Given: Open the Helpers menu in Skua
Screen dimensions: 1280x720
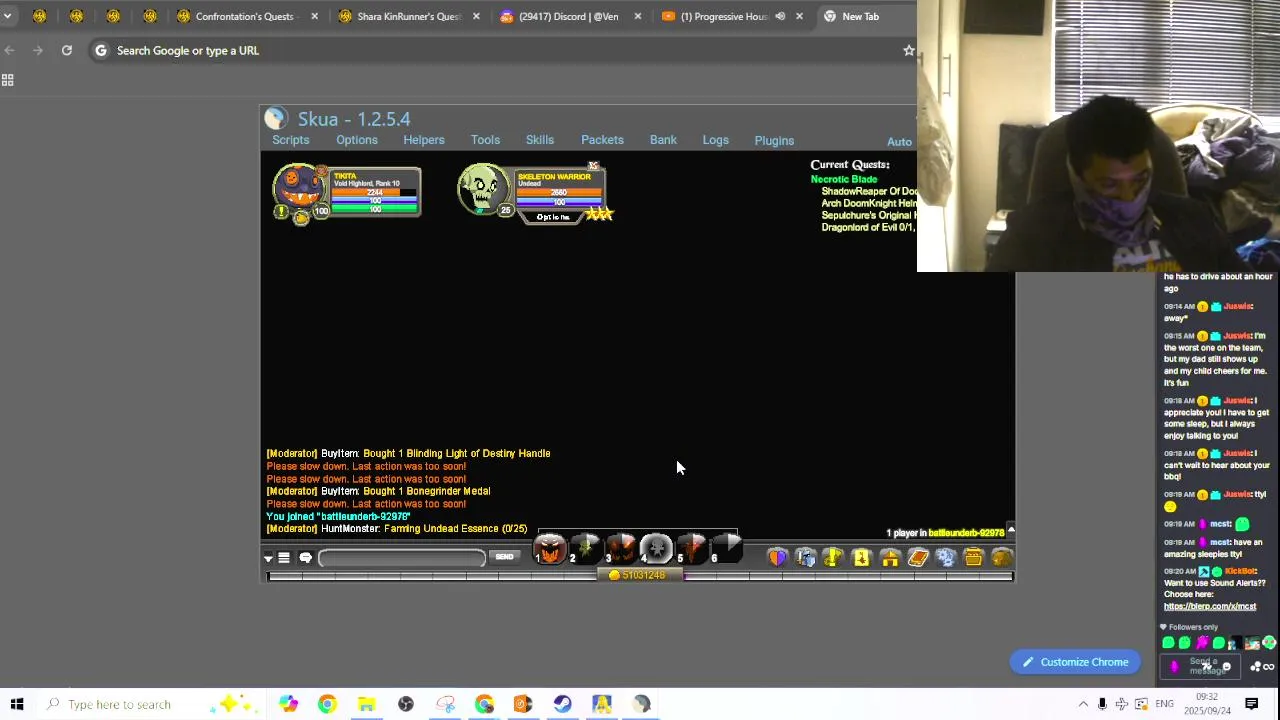Looking at the screenshot, I should pyautogui.click(x=424, y=140).
